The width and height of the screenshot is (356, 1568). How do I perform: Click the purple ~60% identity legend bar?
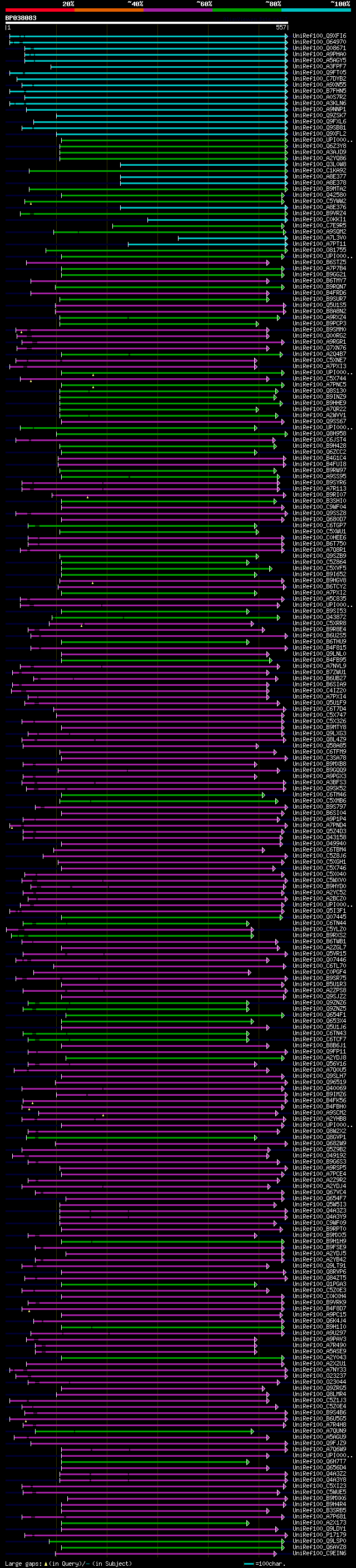179,10
